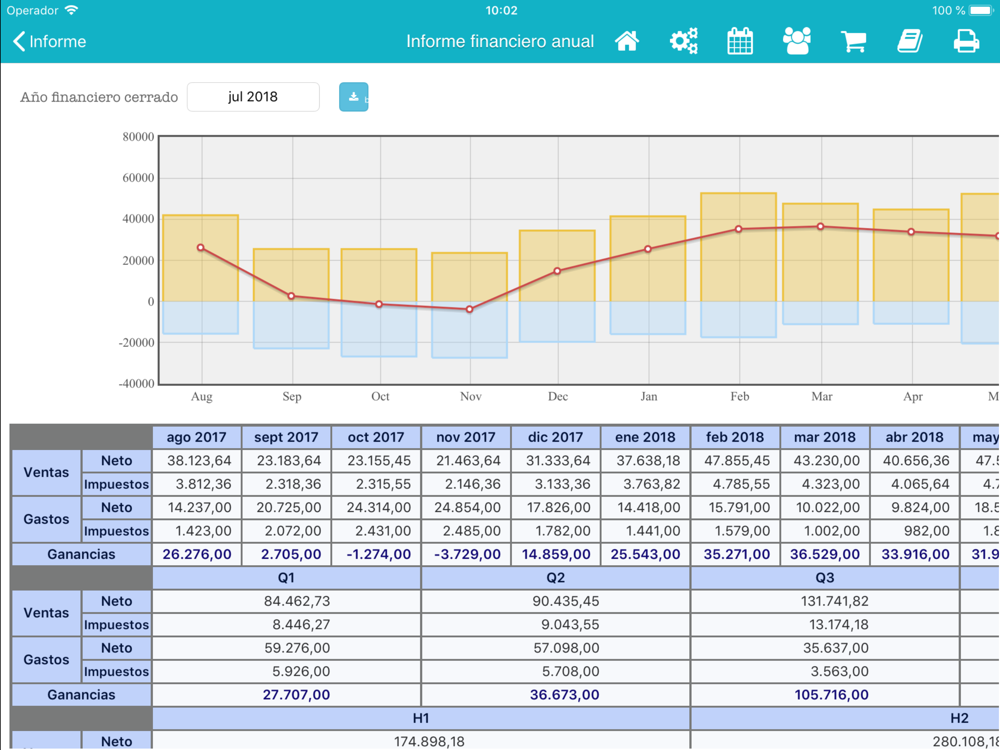
Task: Click Ganancias value -3.729,00
Action: [x=466, y=554]
